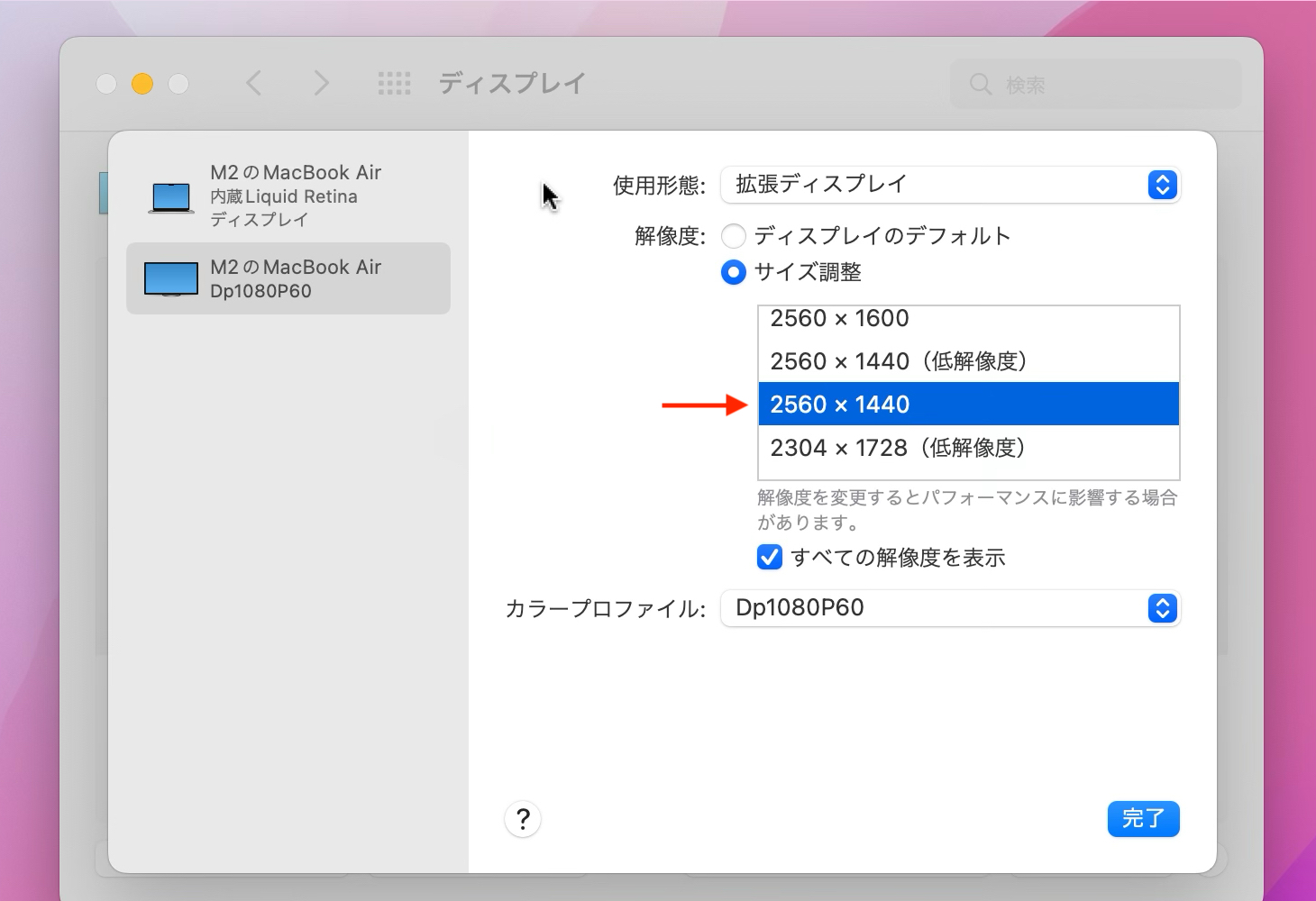Screen dimensions: 1316x901
Task: Click the help question mark icon
Action: [523, 819]
